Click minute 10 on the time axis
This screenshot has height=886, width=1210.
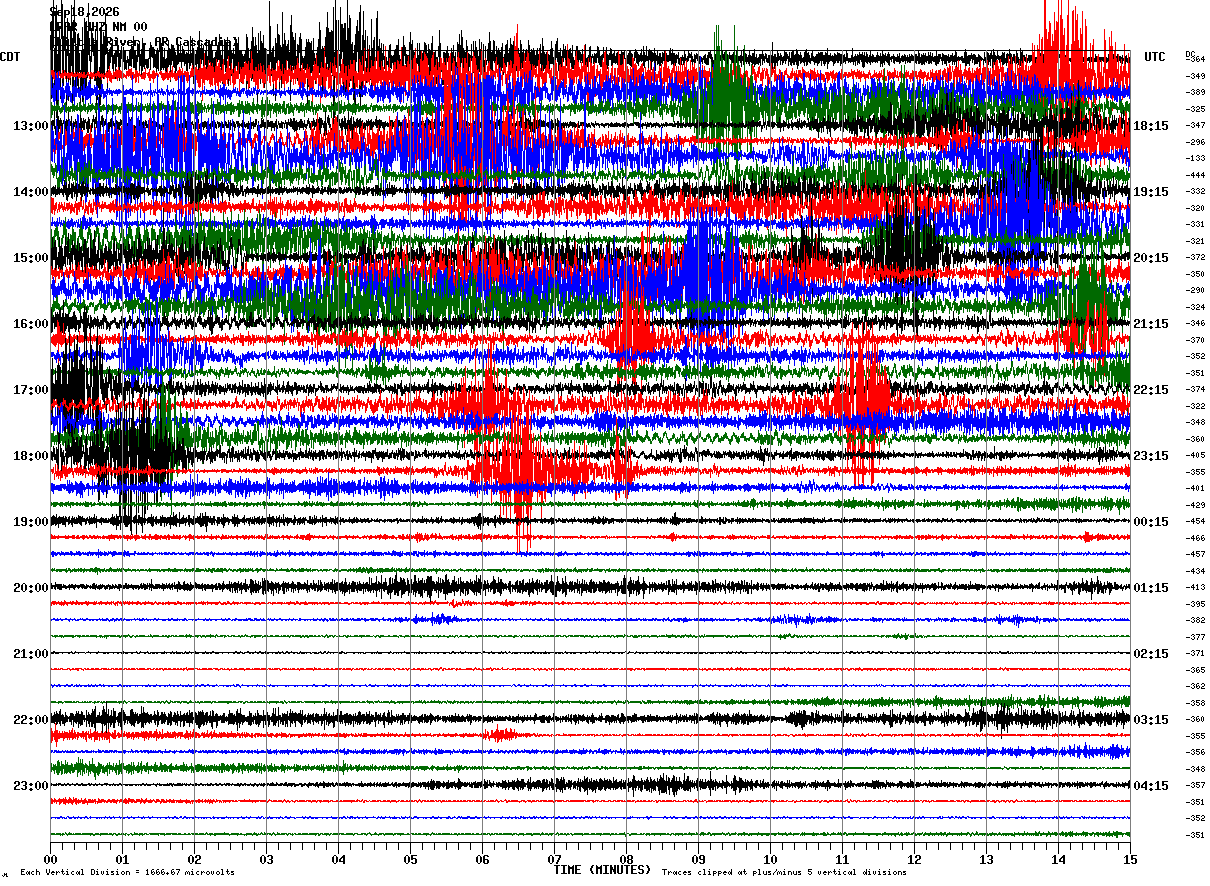tap(770, 859)
